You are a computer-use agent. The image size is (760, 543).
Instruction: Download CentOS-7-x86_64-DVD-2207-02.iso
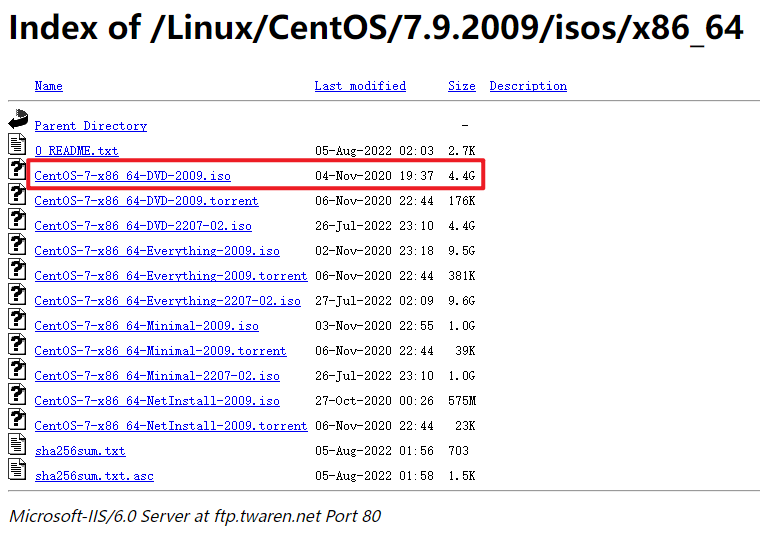(143, 226)
